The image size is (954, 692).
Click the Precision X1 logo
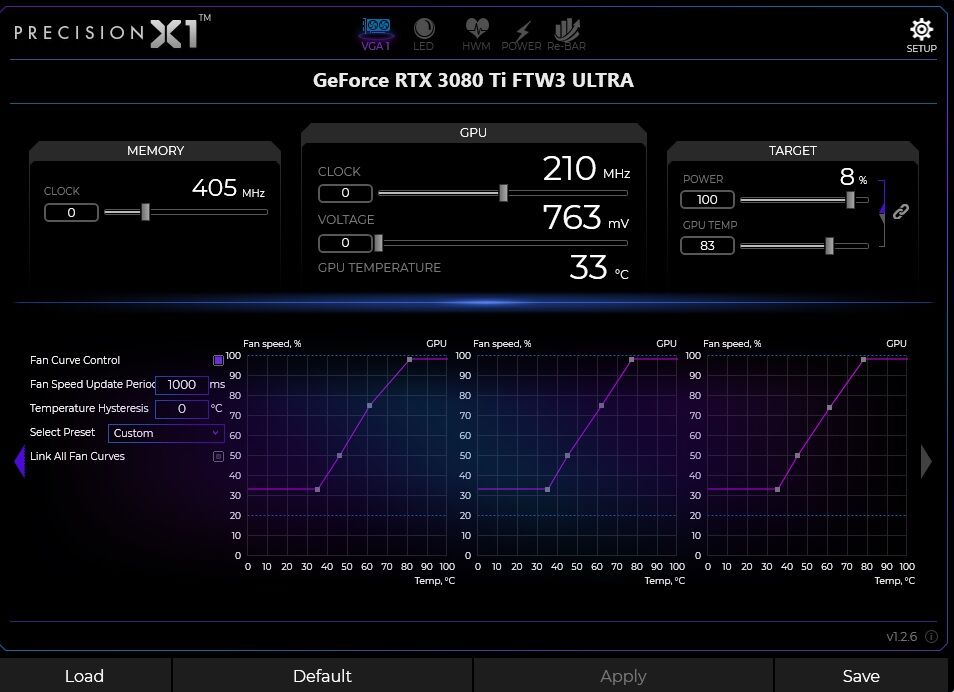(x=113, y=32)
